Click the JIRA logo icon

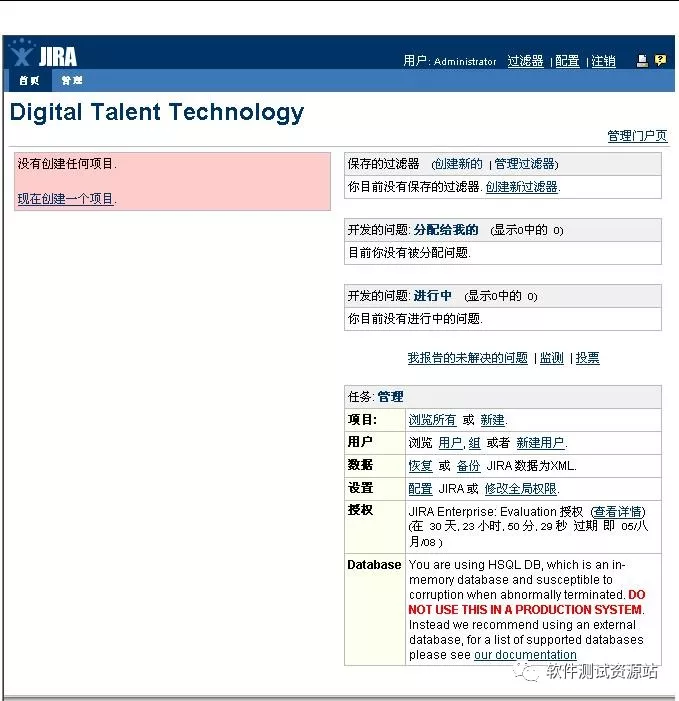click(43, 54)
